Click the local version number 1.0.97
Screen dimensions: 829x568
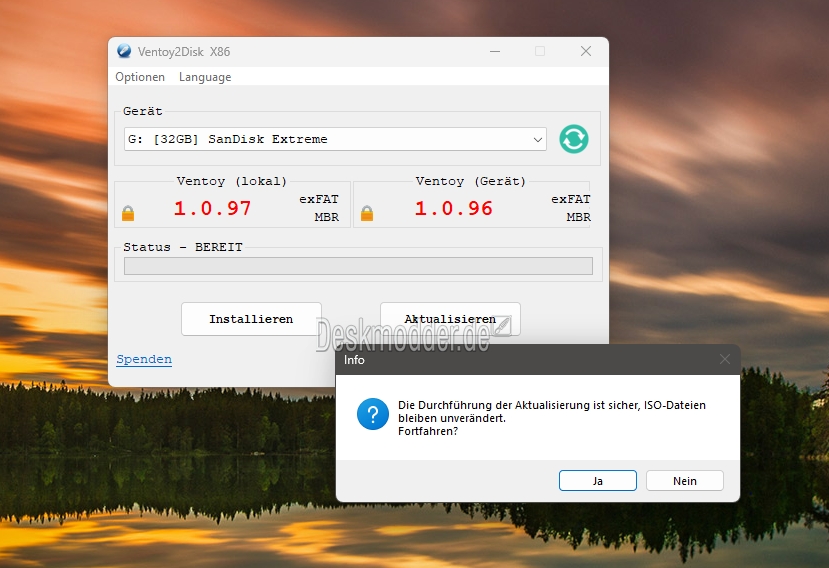[213, 208]
